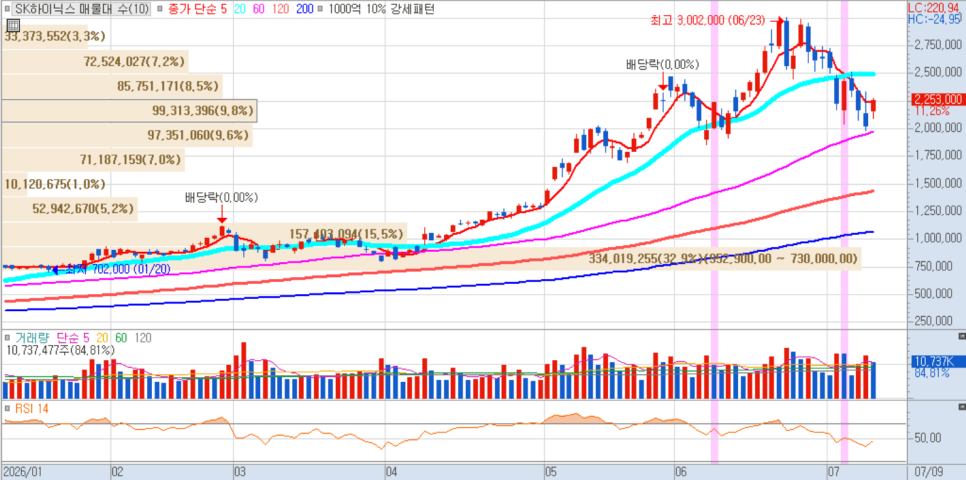Viewport: 966px width, 480px height.
Task: Select the SK하이닉스 매물대 수(10) indicator label
Action: [81, 10]
